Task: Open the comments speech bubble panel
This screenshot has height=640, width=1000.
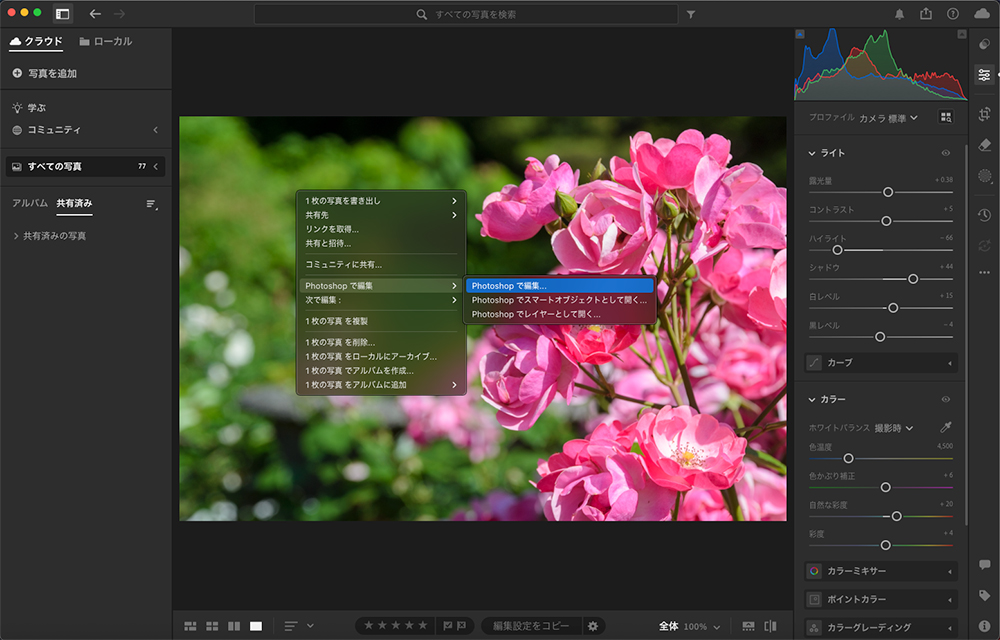Action: 984,565
